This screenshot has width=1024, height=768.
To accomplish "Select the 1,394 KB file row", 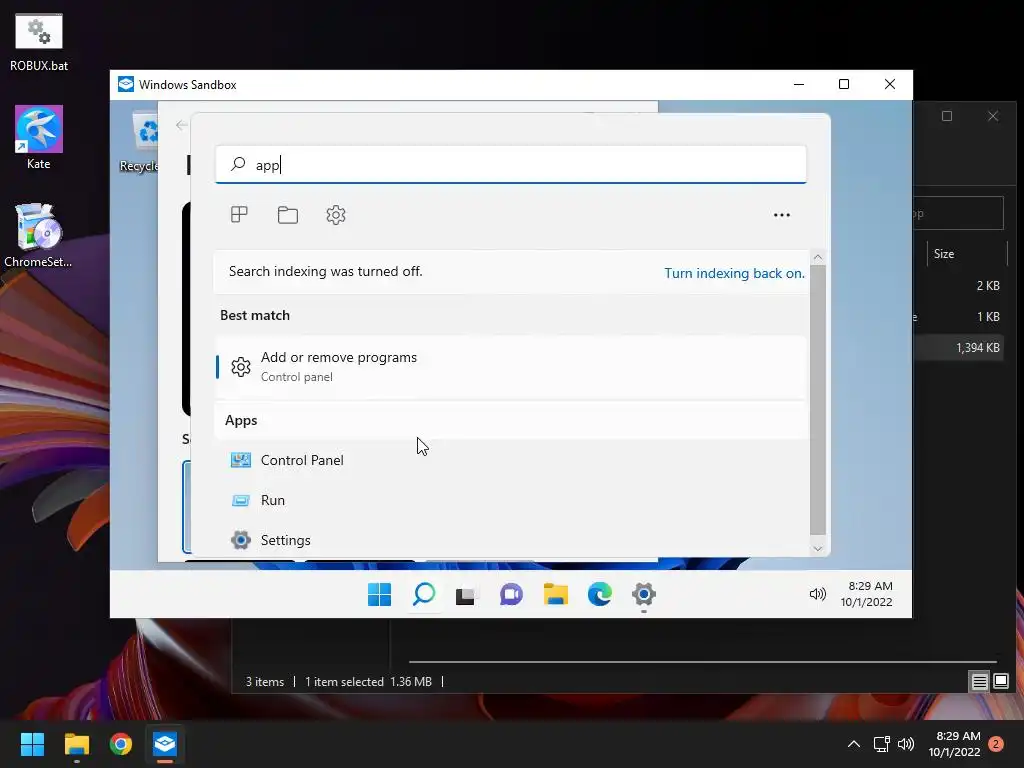I will pos(958,347).
